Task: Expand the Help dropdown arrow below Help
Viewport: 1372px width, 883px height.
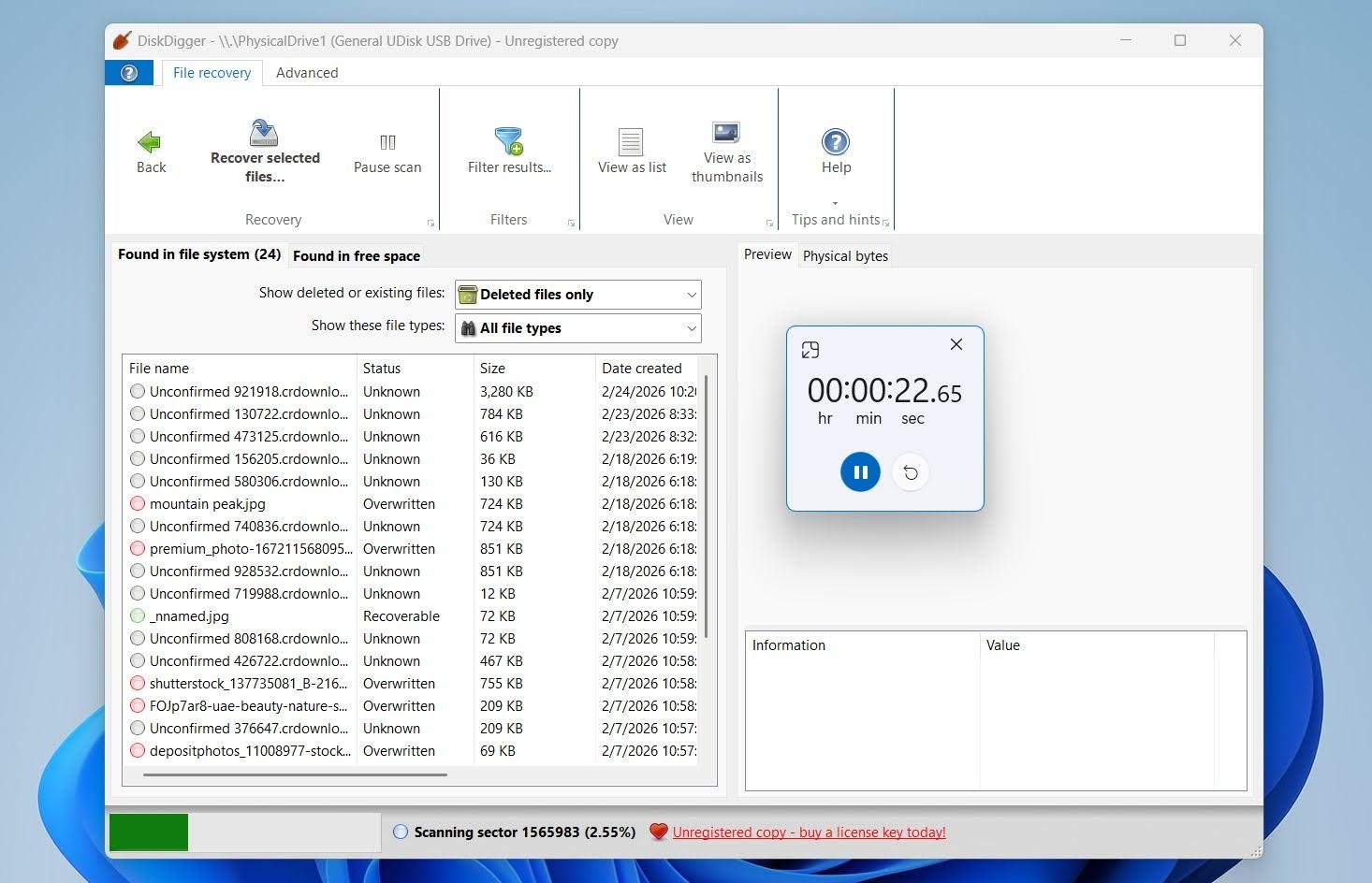Action: pyautogui.click(x=835, y=203)
